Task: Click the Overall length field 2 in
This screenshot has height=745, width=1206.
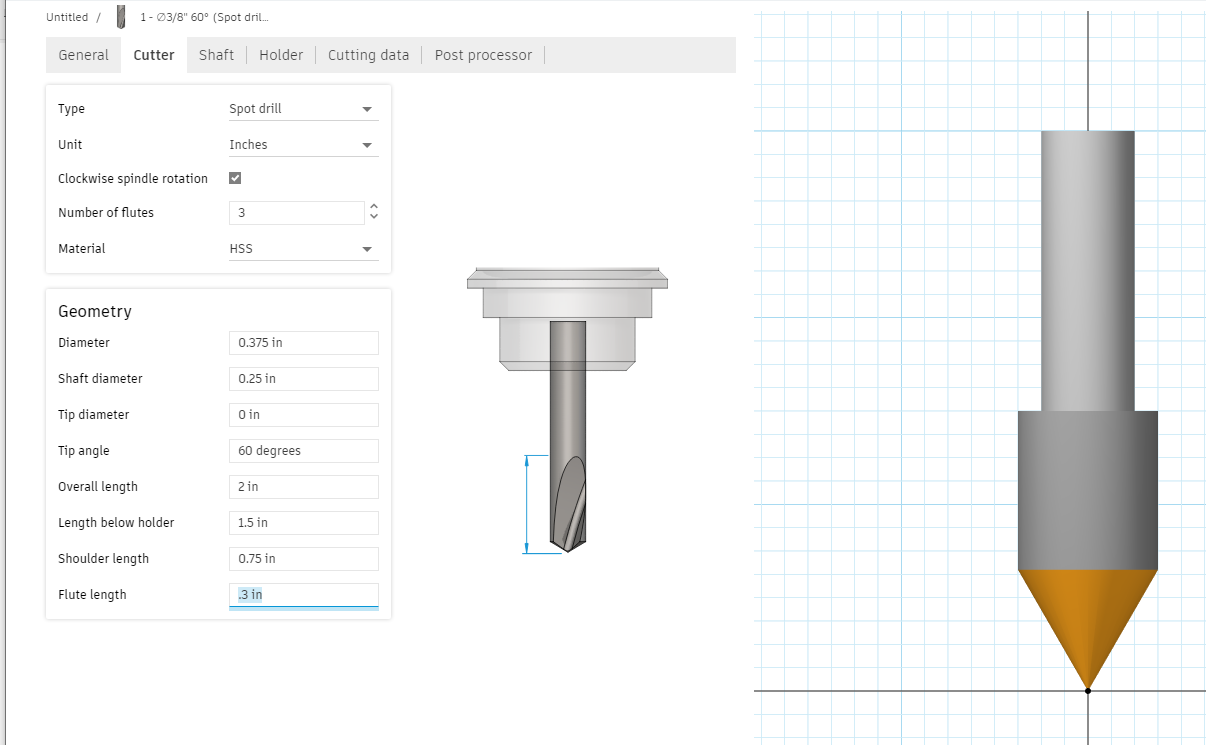Action: [304, 487]
